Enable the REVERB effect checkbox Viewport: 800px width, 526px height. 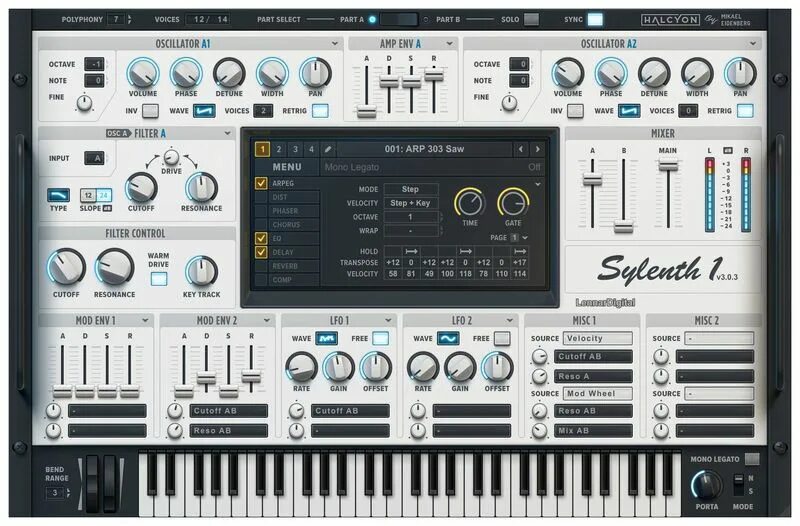[x=261, y=266]
